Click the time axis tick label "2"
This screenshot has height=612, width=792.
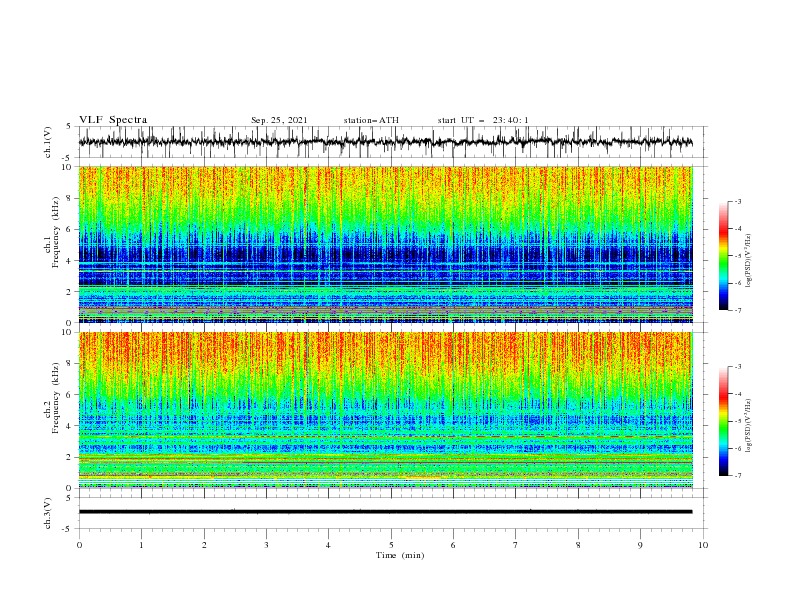coord(204,545)
